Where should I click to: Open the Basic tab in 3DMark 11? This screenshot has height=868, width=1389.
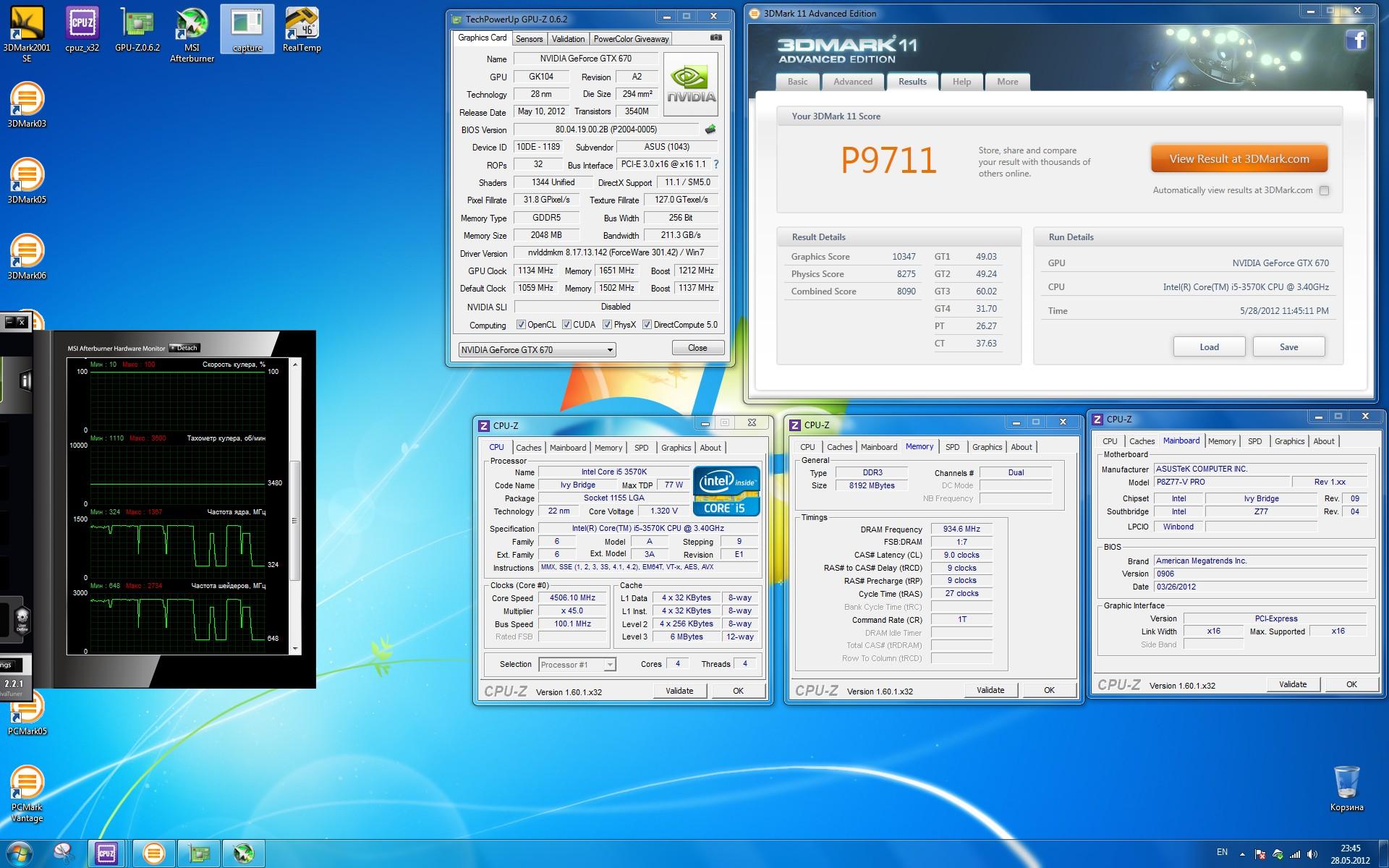[797, 82]
